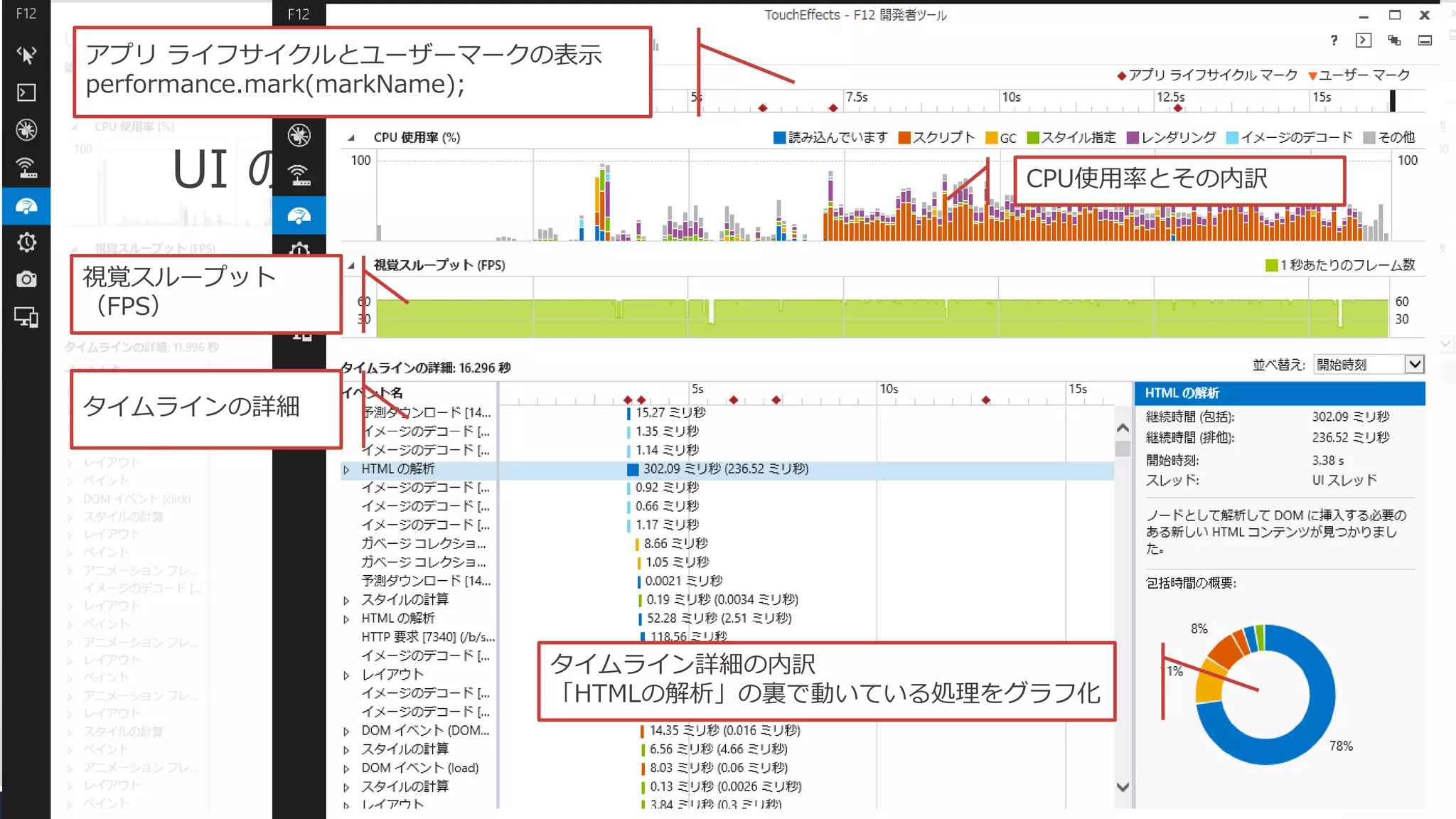Select the highlighted UI Responsiveness icon in the left sidebar
Viewport: 1456px width, 819px height.
coord(26,206)
